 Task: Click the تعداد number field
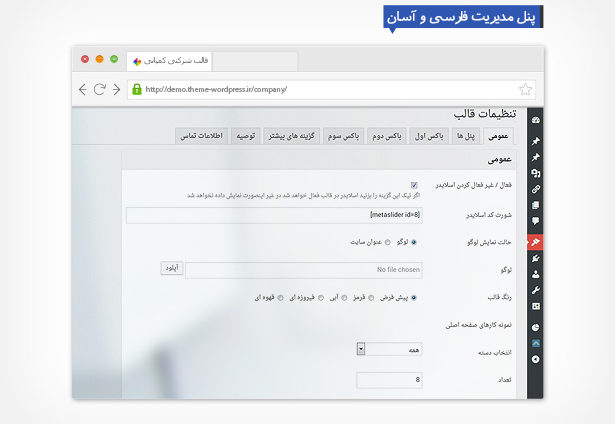(x=389, y=380)
